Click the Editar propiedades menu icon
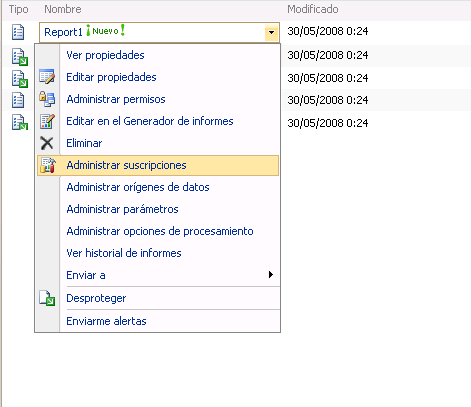This screenshot has width=471, height=407. (47, 77)
